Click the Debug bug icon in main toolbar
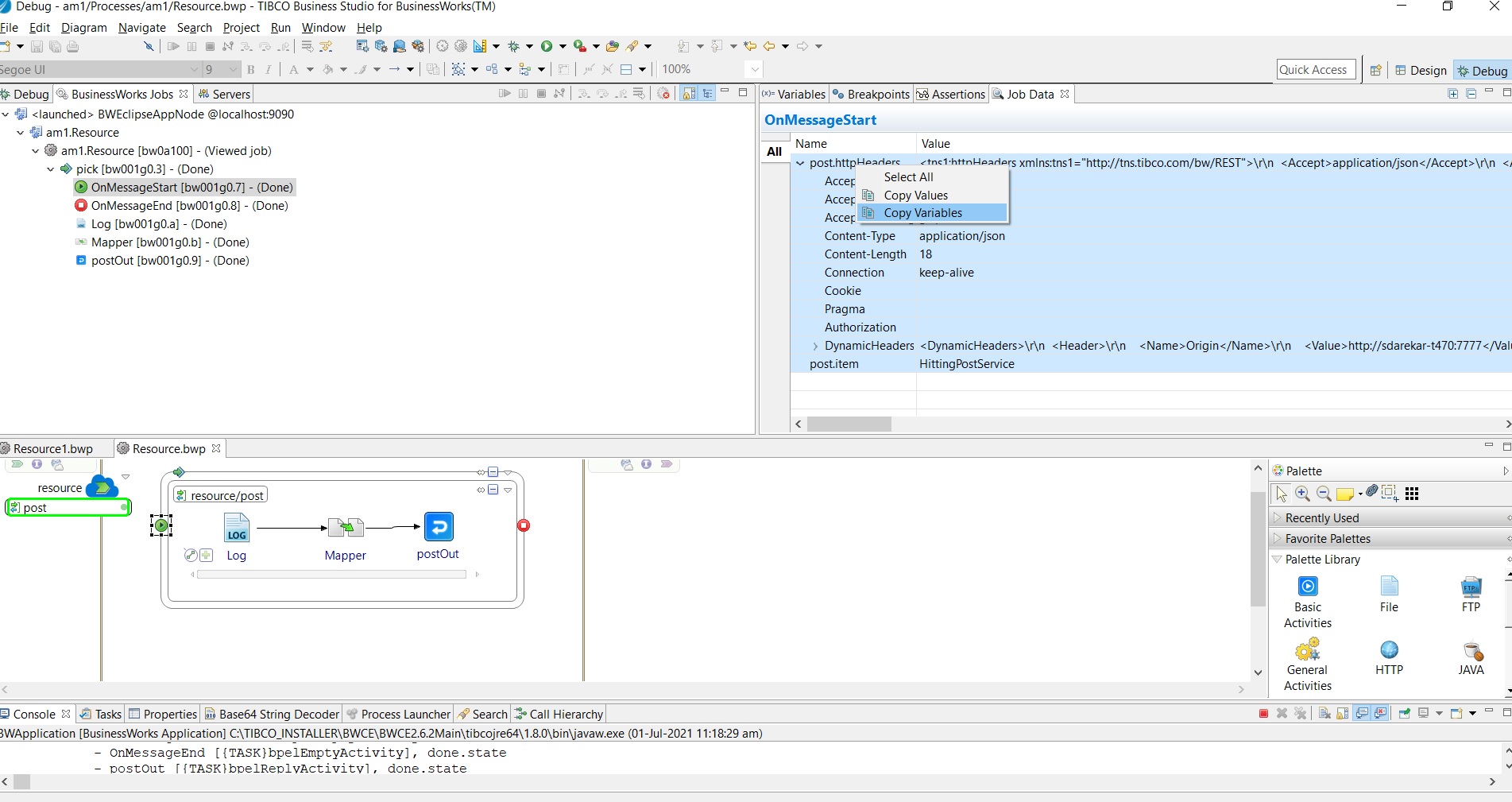Viewport: 1512px width, 802px height. pyautogui.click(x=513, y=46)
